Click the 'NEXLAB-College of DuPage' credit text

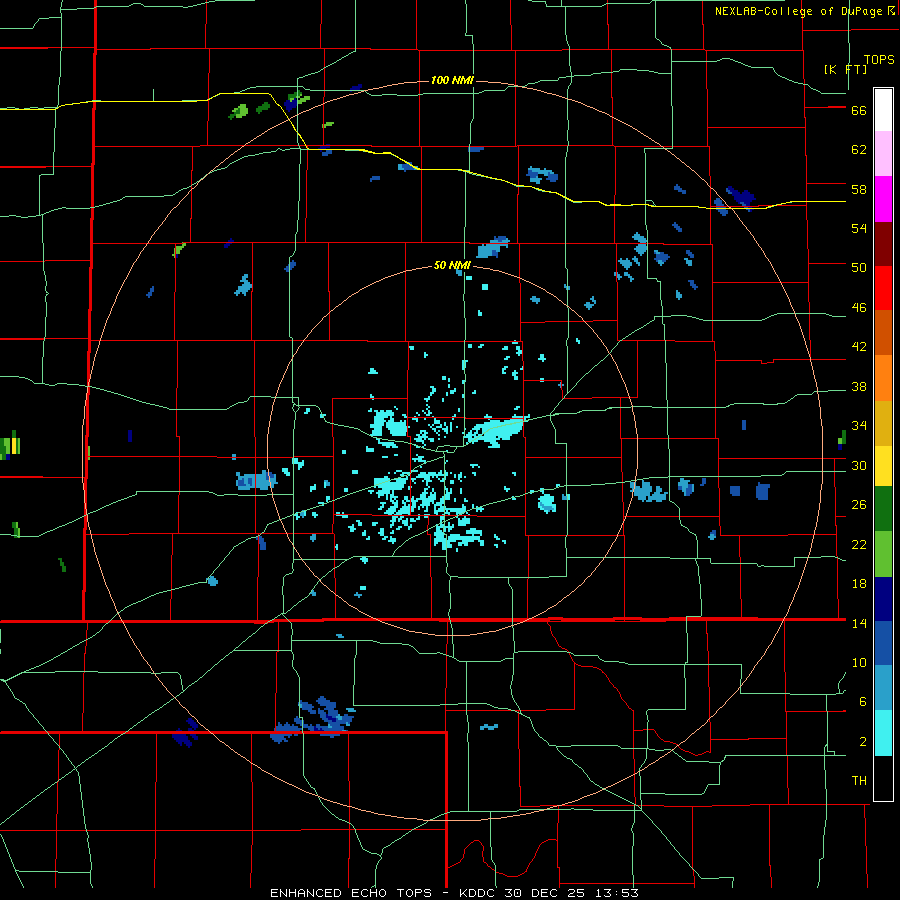799,11
